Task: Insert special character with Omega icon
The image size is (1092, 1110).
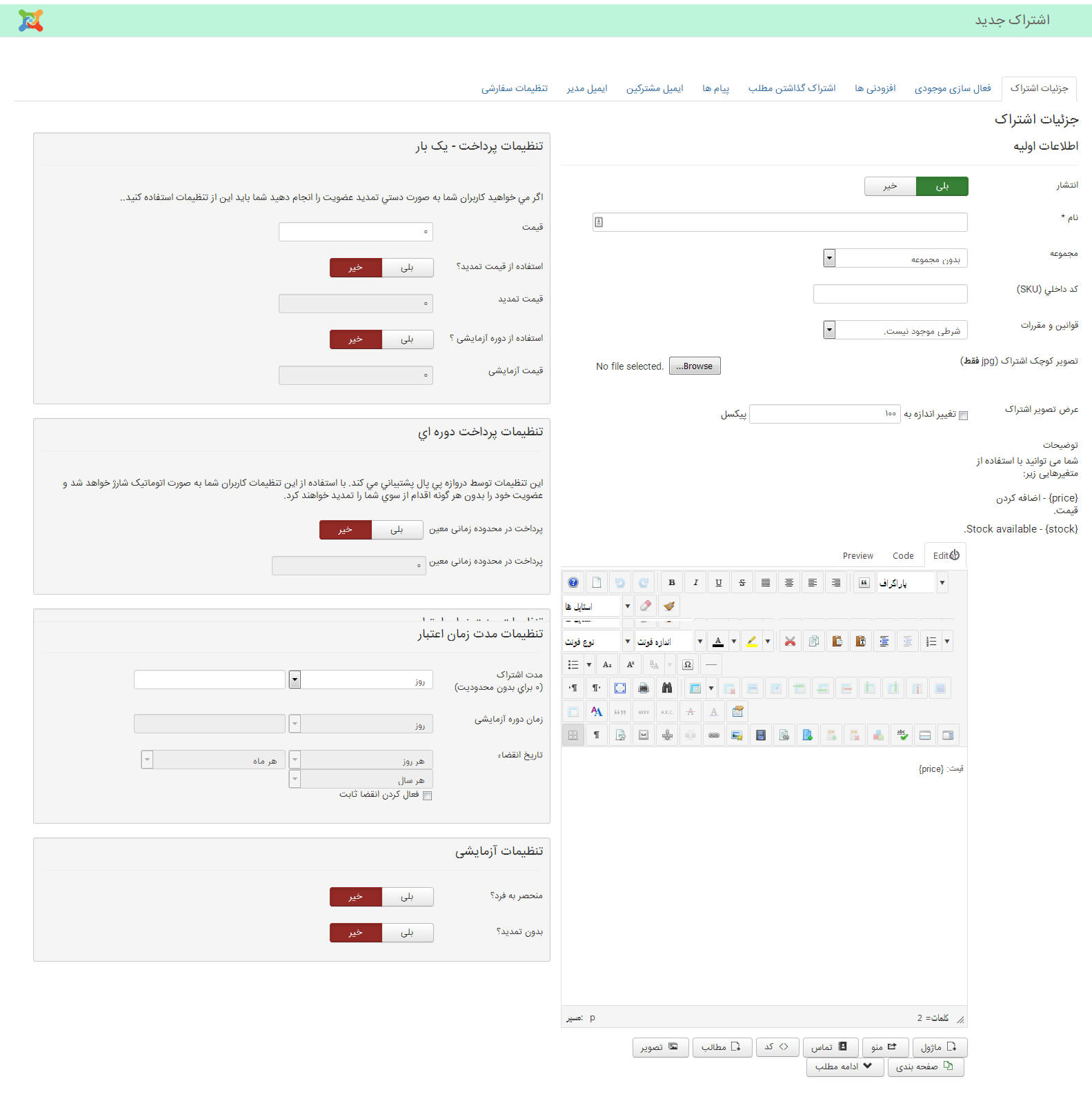Action: [687, 665]
